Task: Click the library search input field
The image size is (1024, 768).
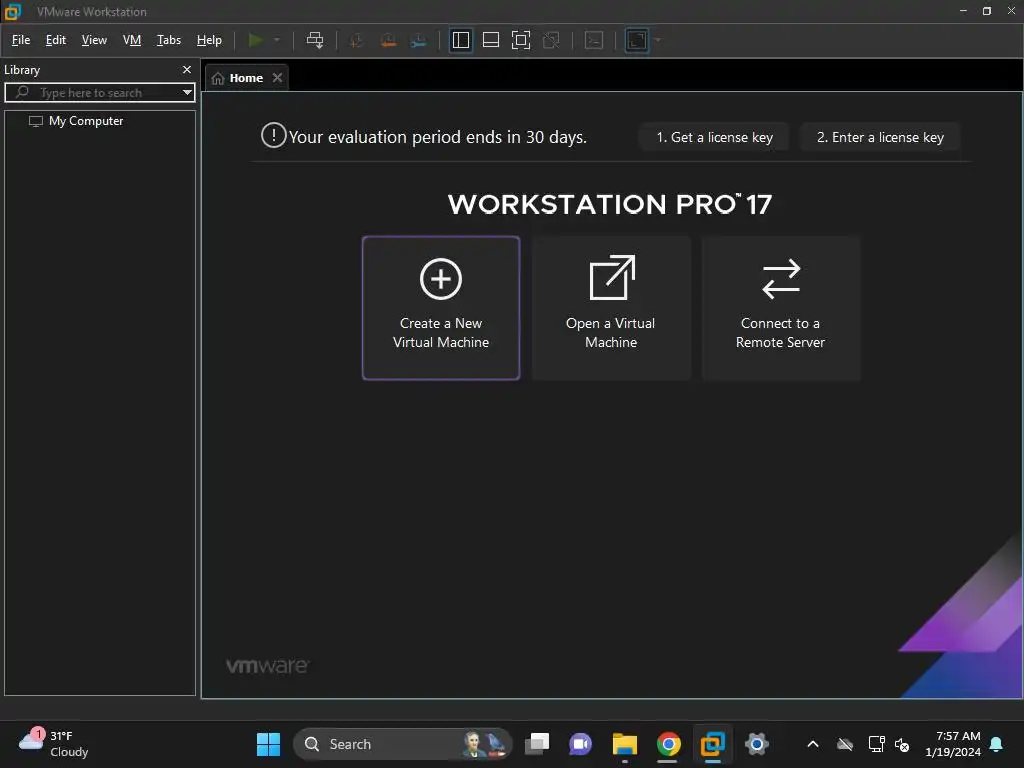Action: pyautogui.click(x=98, y=93)
